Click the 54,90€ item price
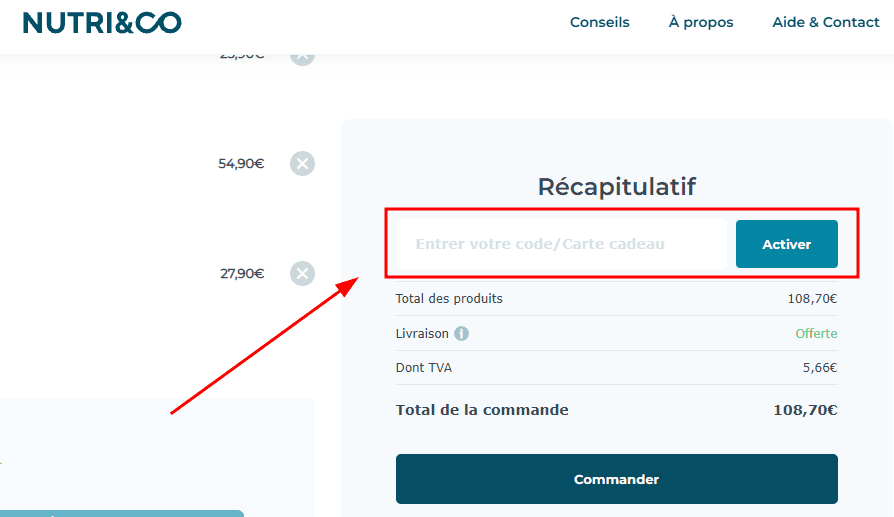This screenshot has height=517, width=894. point(241,163)
